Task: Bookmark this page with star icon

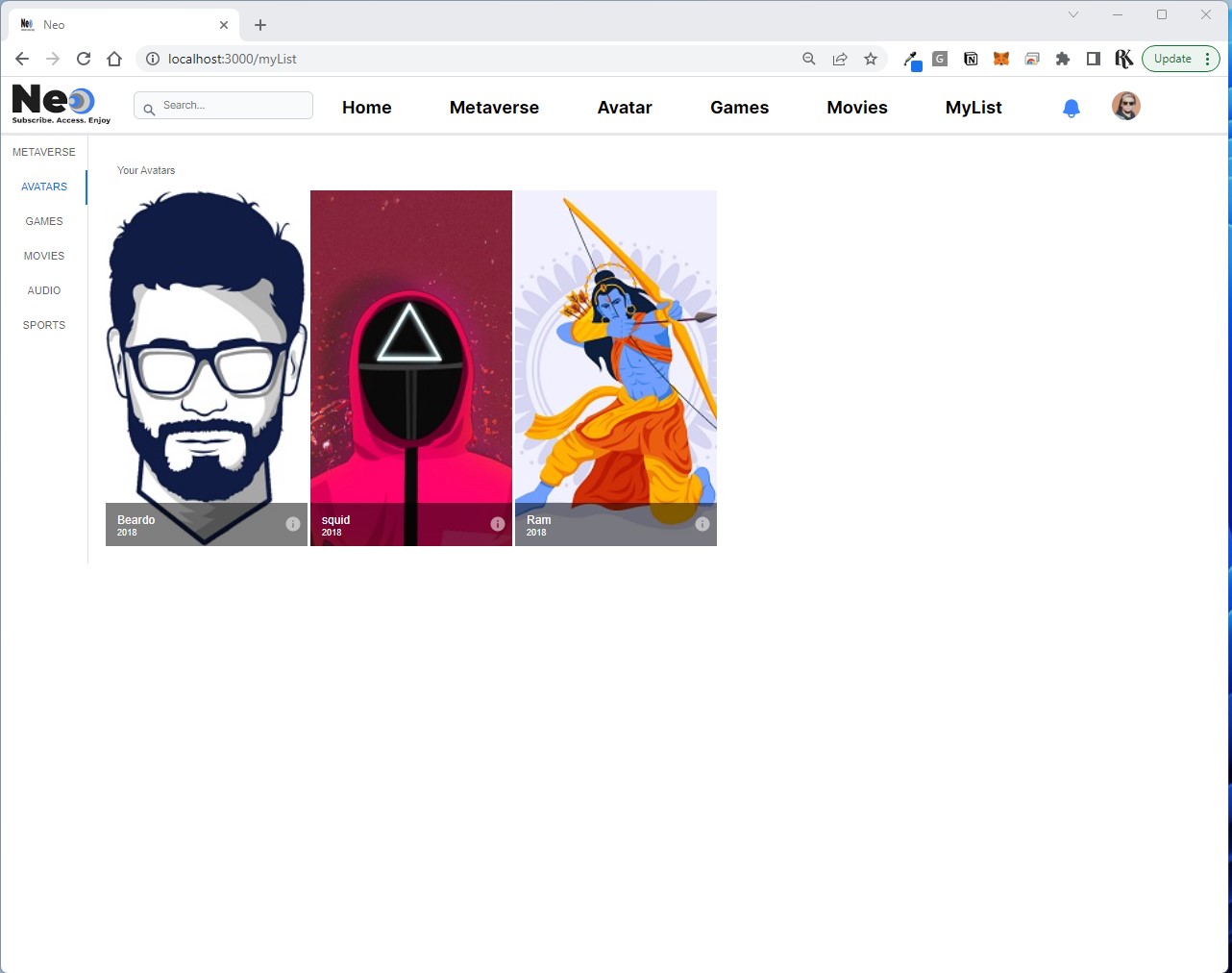Action: pos(871,59)
